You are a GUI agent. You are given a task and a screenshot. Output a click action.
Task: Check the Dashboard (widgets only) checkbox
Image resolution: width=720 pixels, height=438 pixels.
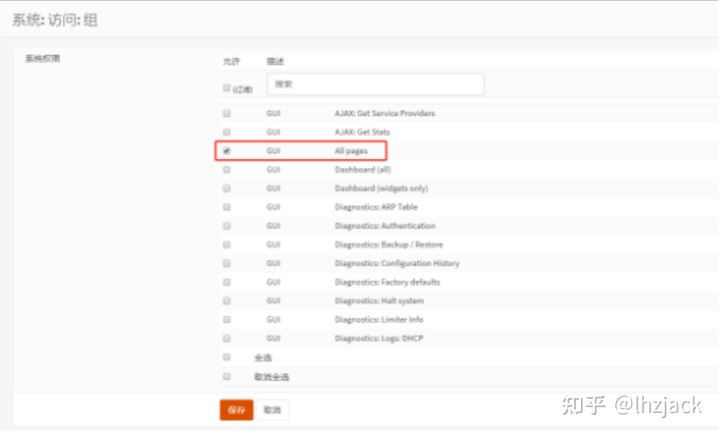click(226, 188)
